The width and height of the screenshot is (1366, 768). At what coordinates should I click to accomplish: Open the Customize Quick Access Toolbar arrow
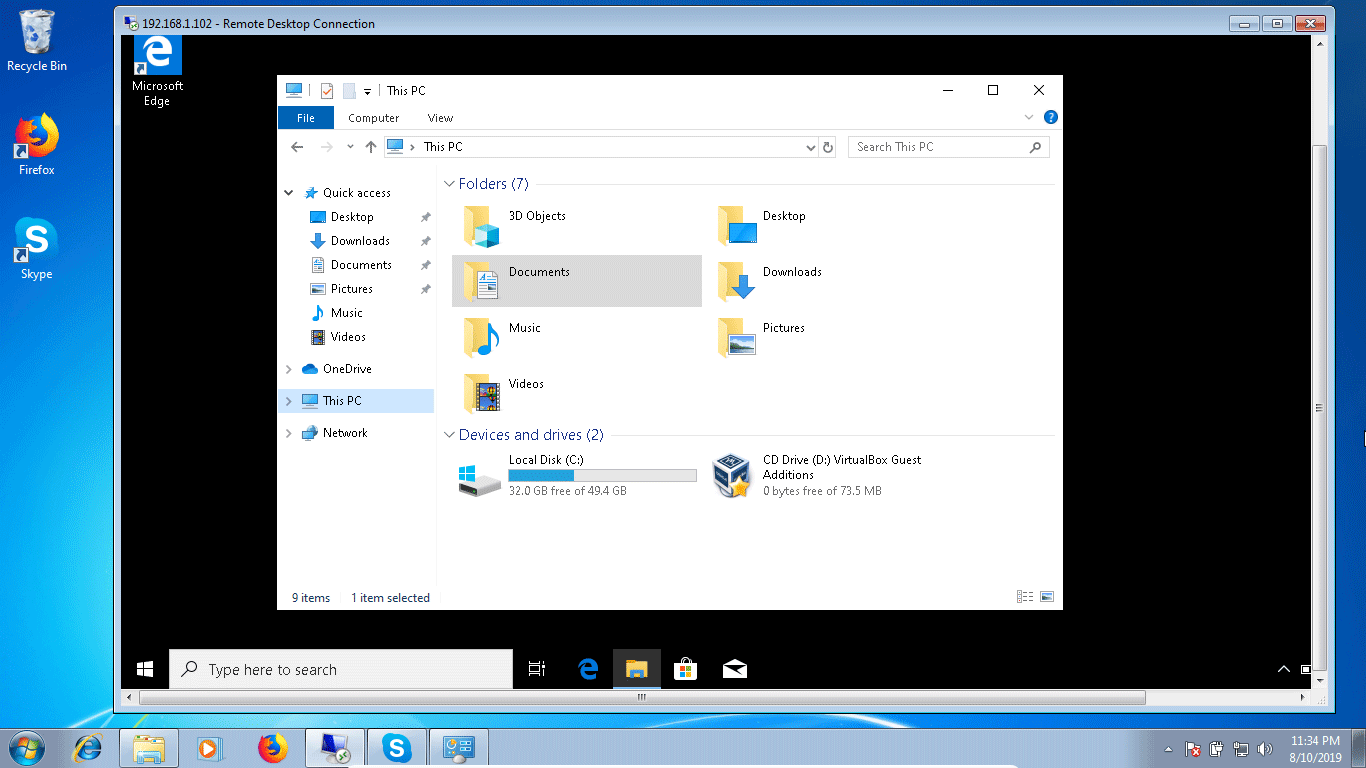pos(367,92)
